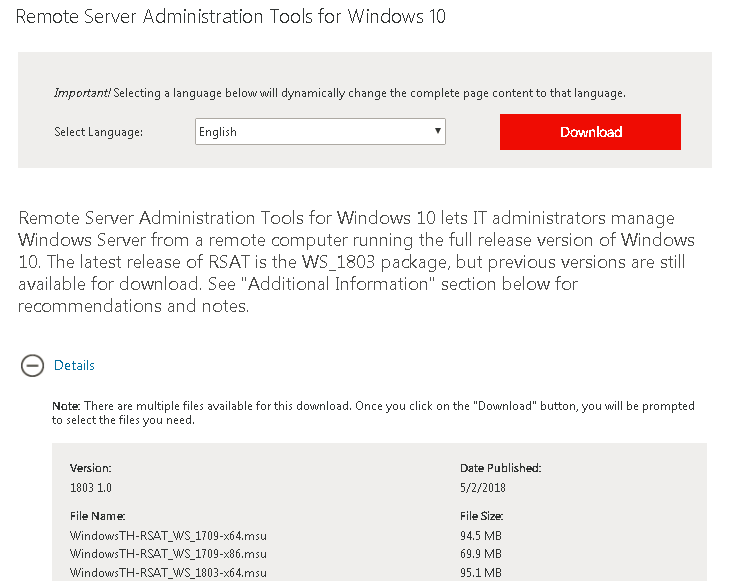Click the file size 69.9 MB
Image resolution: width=735 pixels, height=581 pixels.
click(x=481, y=554)
